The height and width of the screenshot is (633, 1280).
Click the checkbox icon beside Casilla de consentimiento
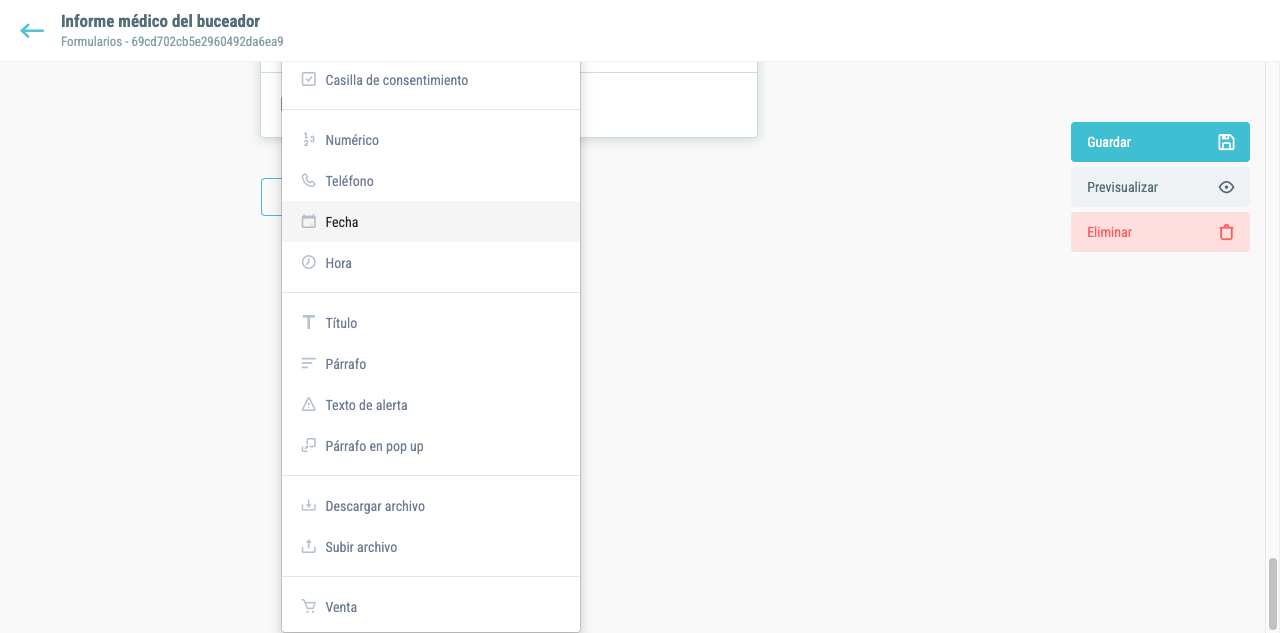tap(309, 79)
